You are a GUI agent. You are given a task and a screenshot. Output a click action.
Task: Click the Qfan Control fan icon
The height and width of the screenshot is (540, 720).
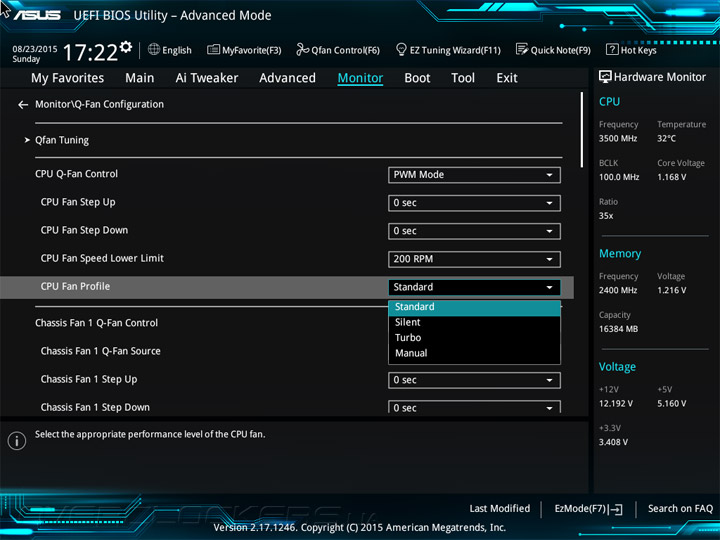(302, 49)
